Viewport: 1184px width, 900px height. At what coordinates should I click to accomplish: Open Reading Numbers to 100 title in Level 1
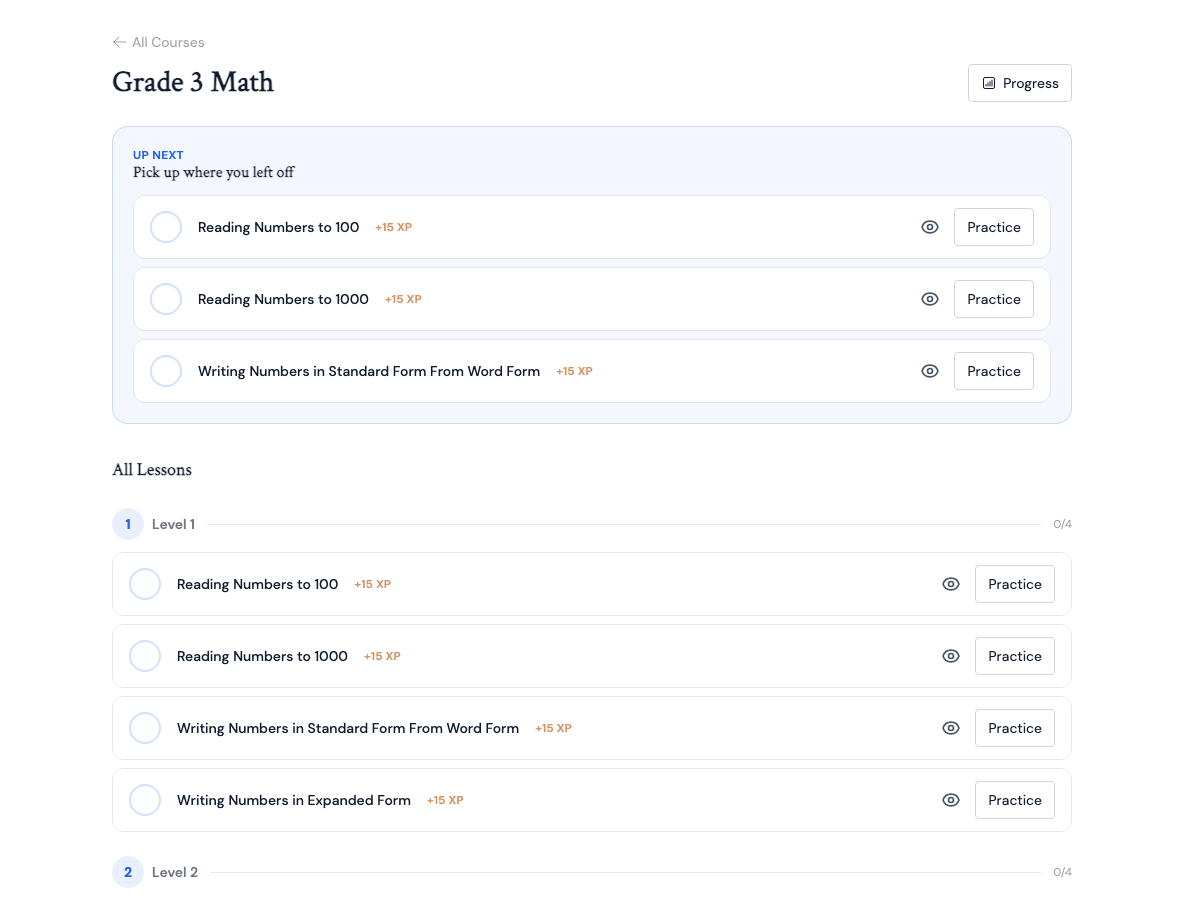point(257,584)
